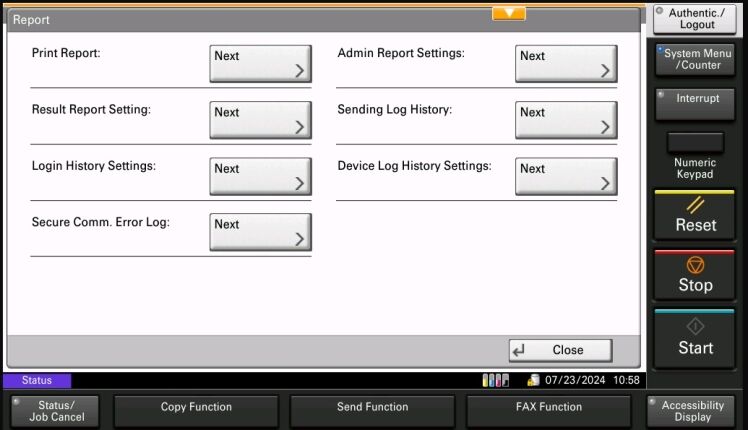Open Print Report with Next
Screen dimensions: 748x430
pos(260,64)
